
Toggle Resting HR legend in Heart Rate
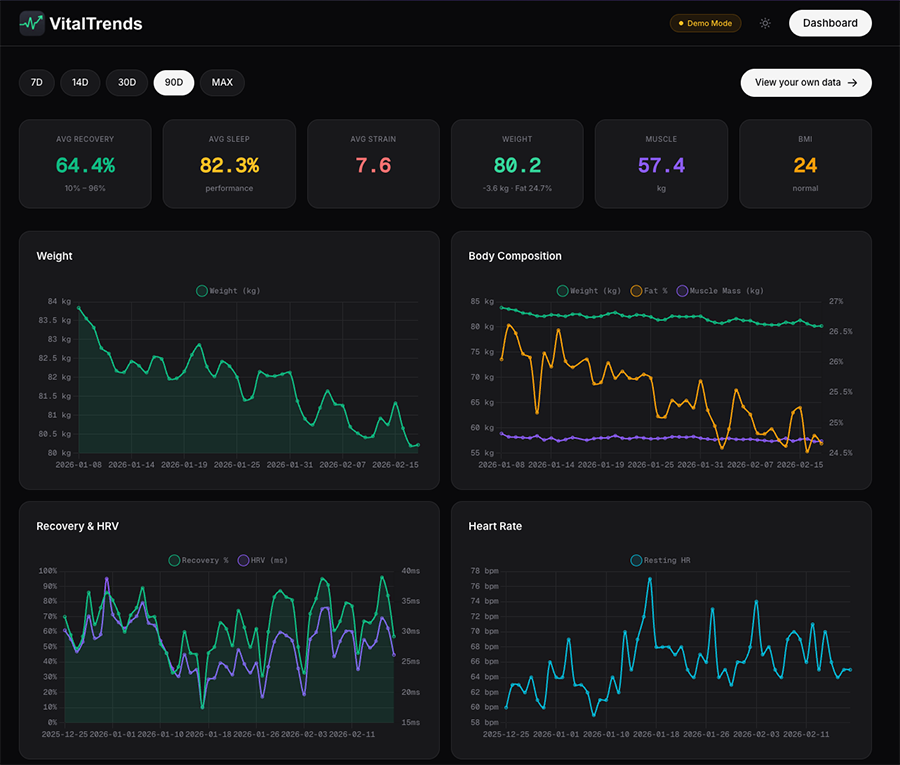click(x=660, y=561)
